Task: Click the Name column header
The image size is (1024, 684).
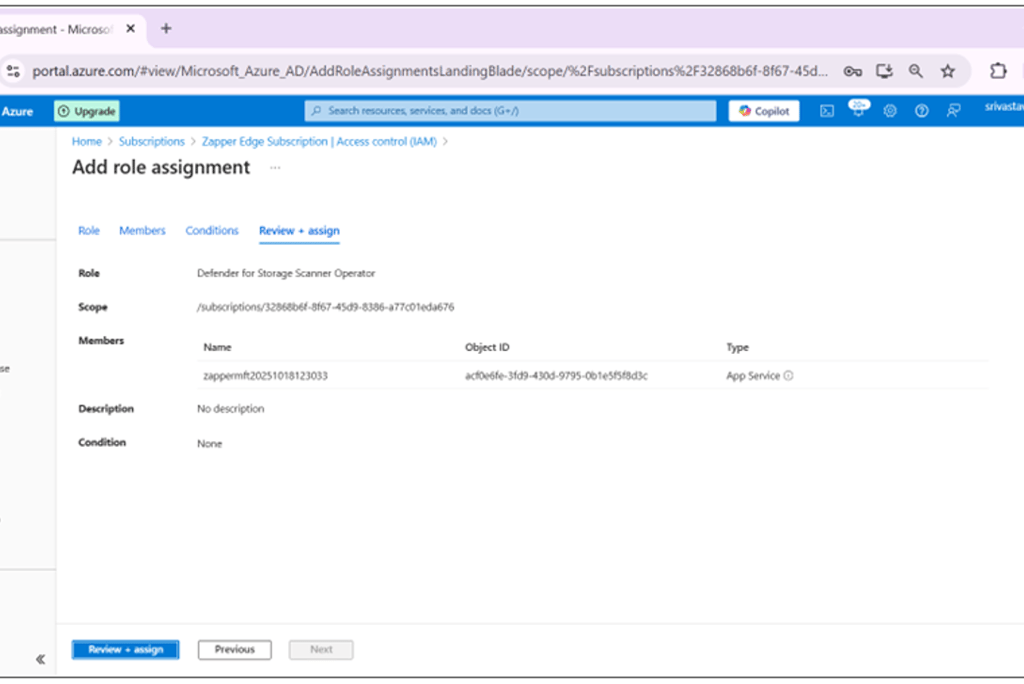Action: coord(217,348)
